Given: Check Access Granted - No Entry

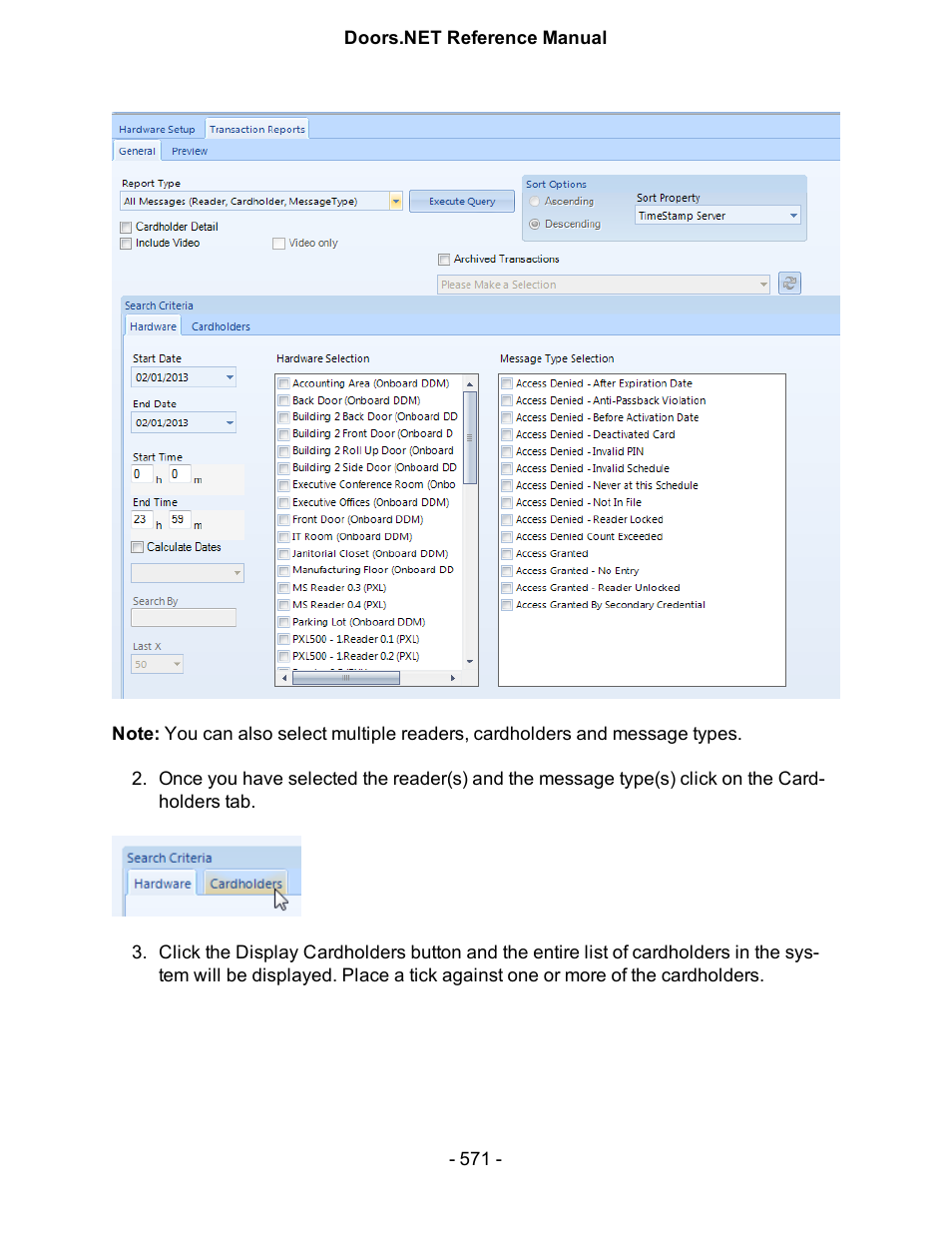Looking at the screenshot, I should tap(507, 571).
